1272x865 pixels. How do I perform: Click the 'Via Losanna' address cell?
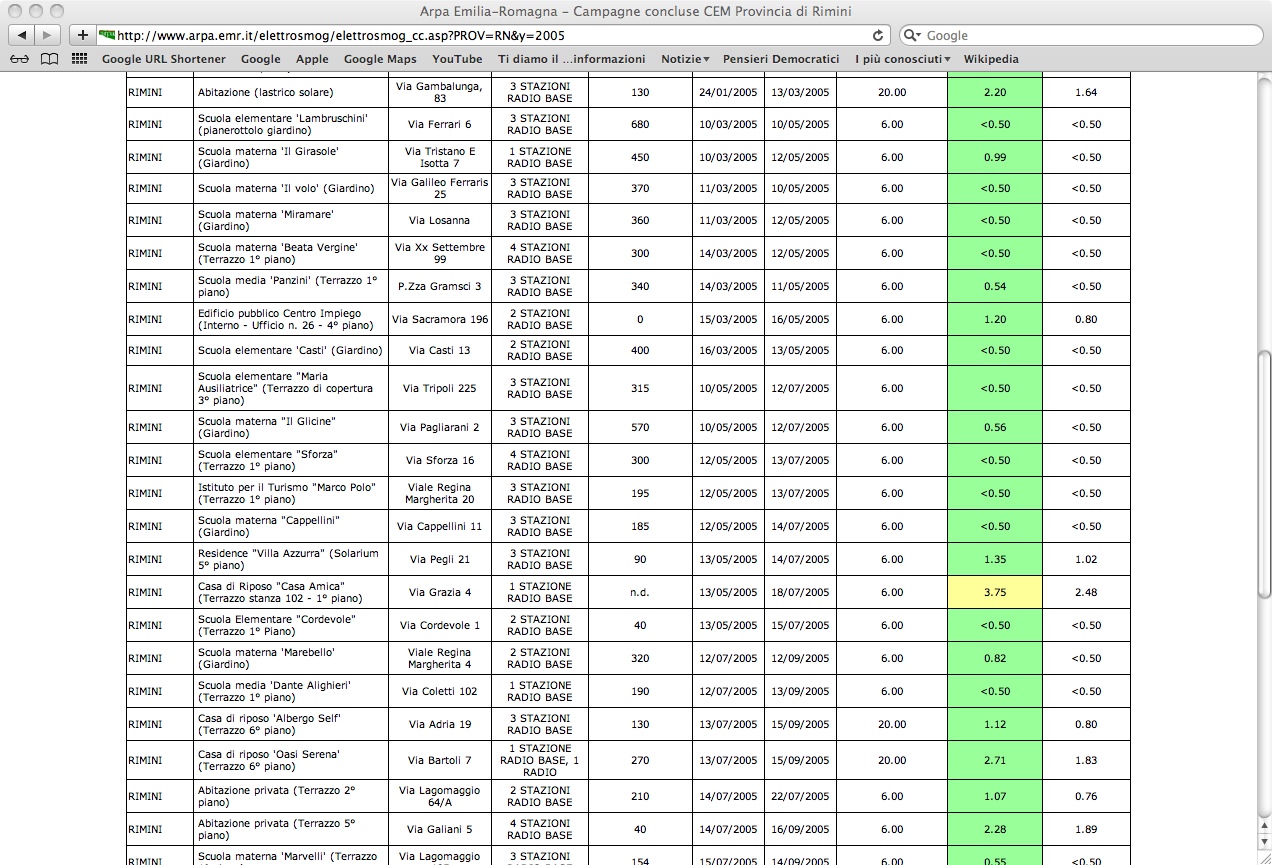click(x=440, y=220)
